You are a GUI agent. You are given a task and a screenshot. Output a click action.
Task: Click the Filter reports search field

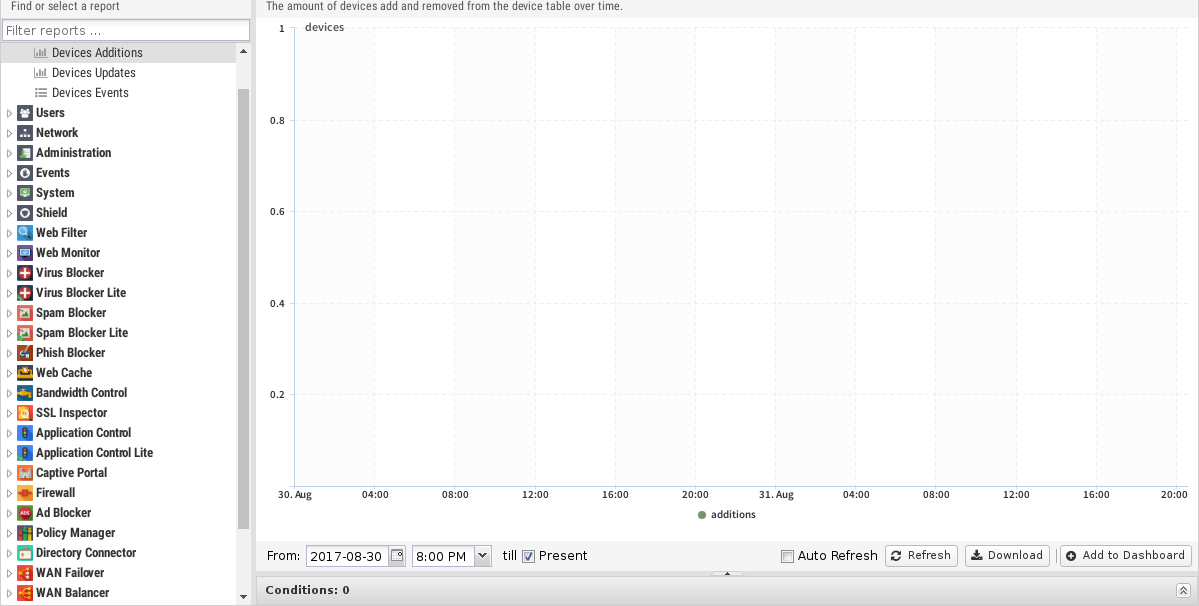(125, 31)
